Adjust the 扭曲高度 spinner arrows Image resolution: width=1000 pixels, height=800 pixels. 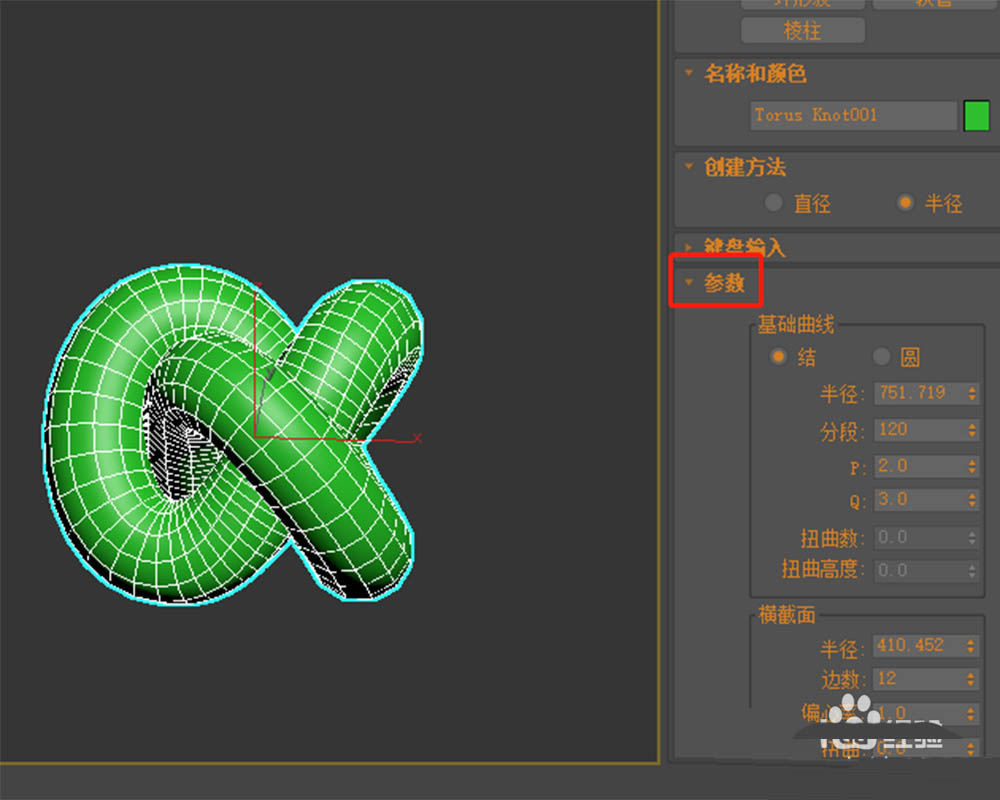[x=972, y=570]
